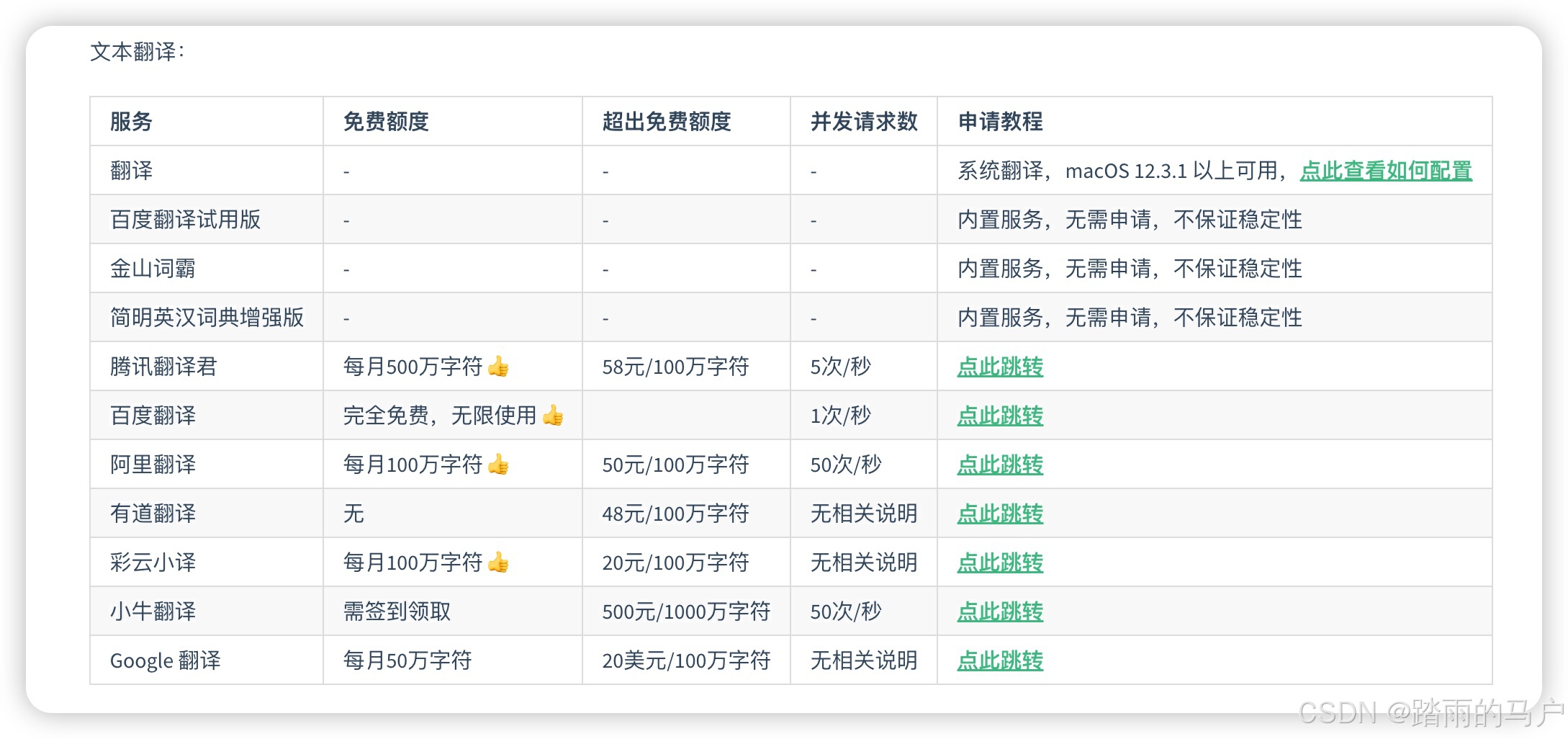Click 无相关说明 in Google 翻译 row
The image size is (1568, 739).
pyautogui.click(x=864, y=660)
